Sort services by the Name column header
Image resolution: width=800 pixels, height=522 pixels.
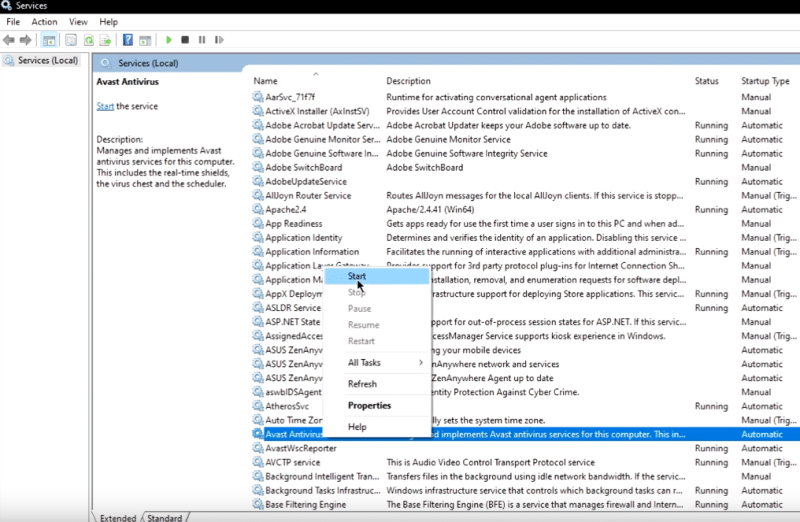pyautogui.click(x=265, y=81)
